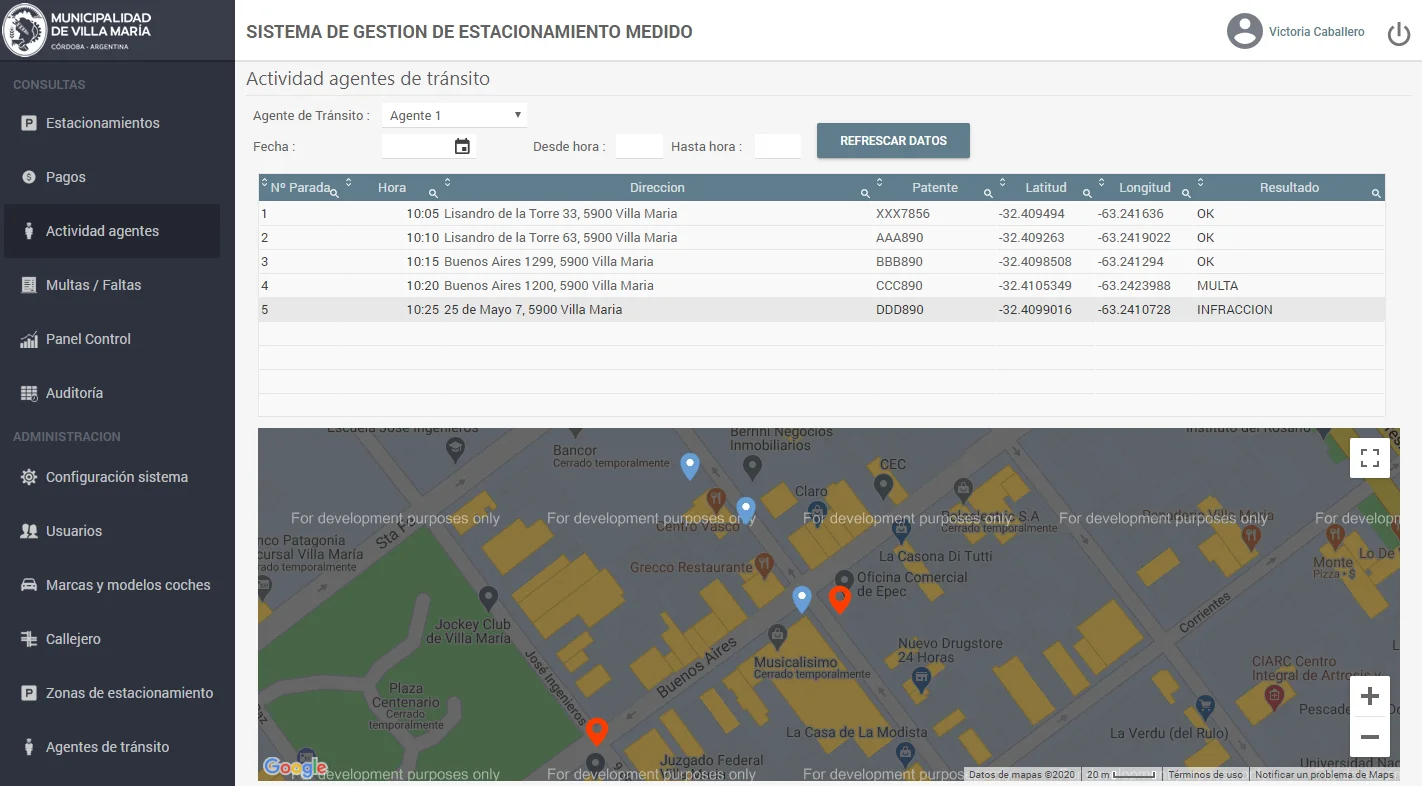This screenshot has height=786, width=1422.
Task: Click the search icon in Resultado column
Action: coord(1376,193)
